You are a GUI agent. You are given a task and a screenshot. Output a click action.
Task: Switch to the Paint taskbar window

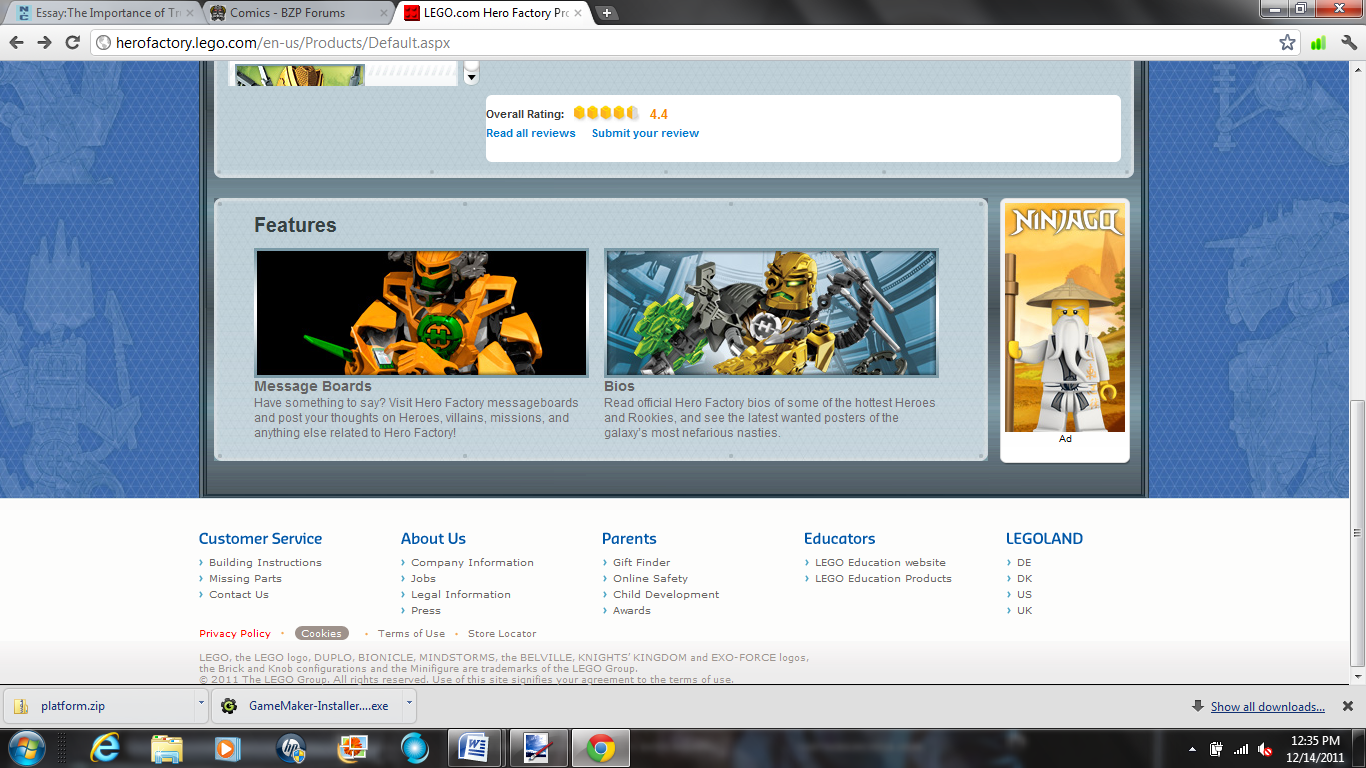pyautogui.click(x=538, y=748)
